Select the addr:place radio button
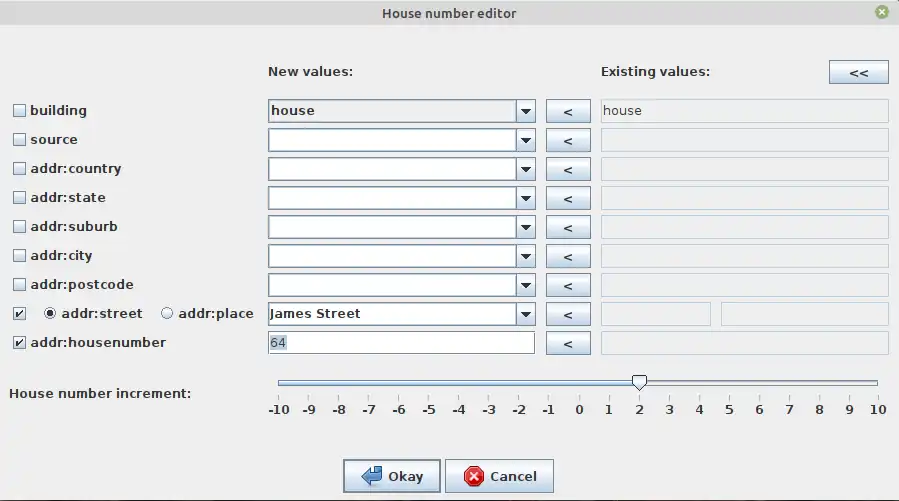 coord(167,314)
